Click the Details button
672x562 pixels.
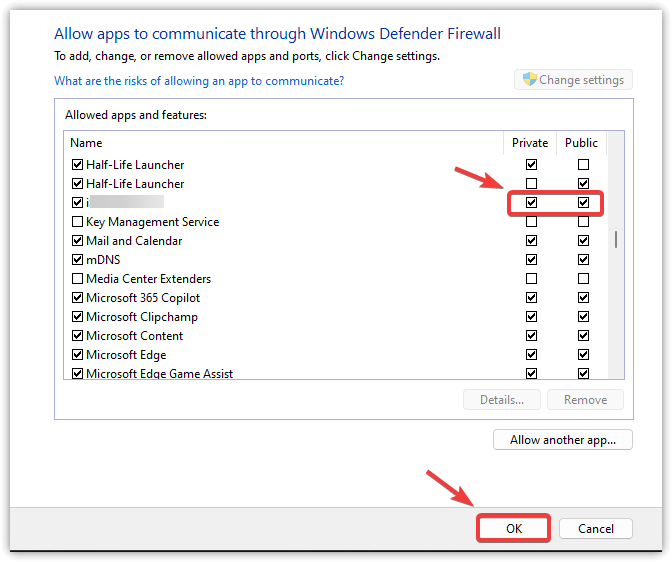(502, 400)
